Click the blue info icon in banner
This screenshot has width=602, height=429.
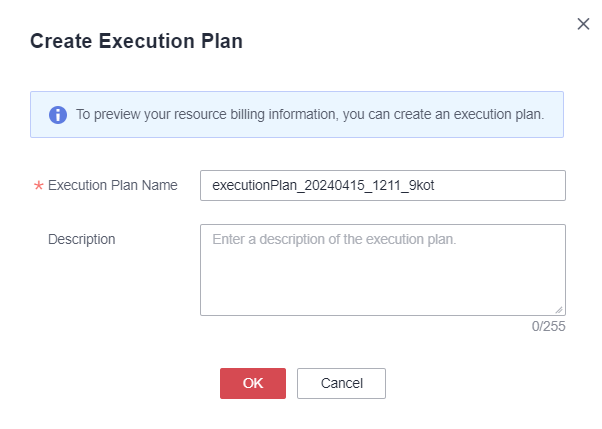click(x=58, y=114)
